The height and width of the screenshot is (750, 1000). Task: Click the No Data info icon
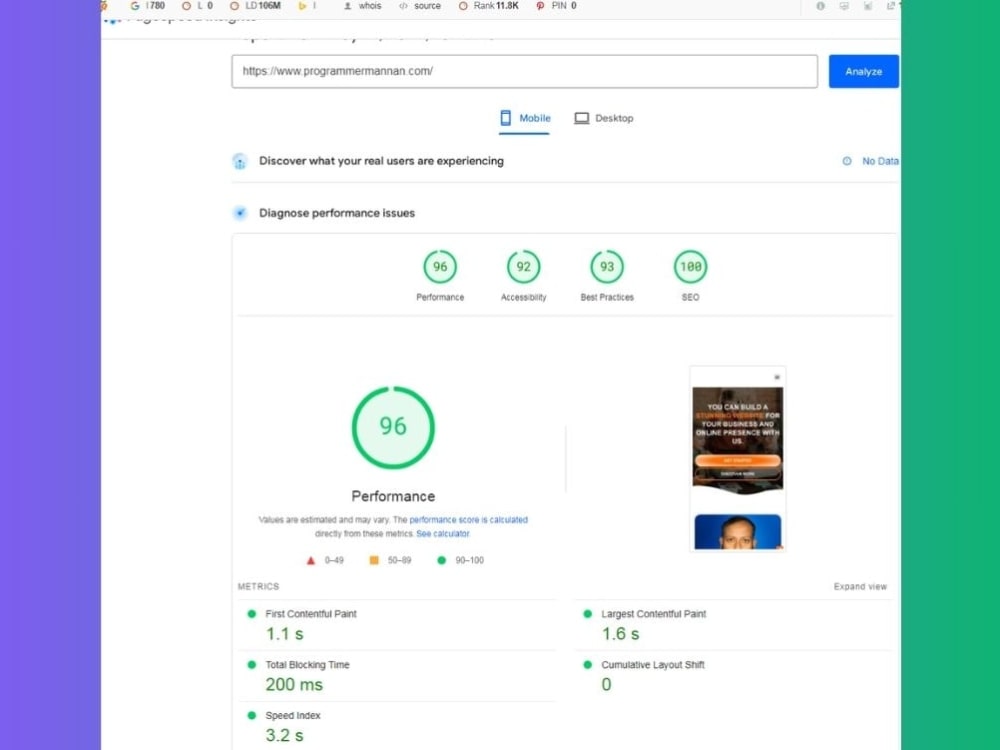click(x=847, y=161)
